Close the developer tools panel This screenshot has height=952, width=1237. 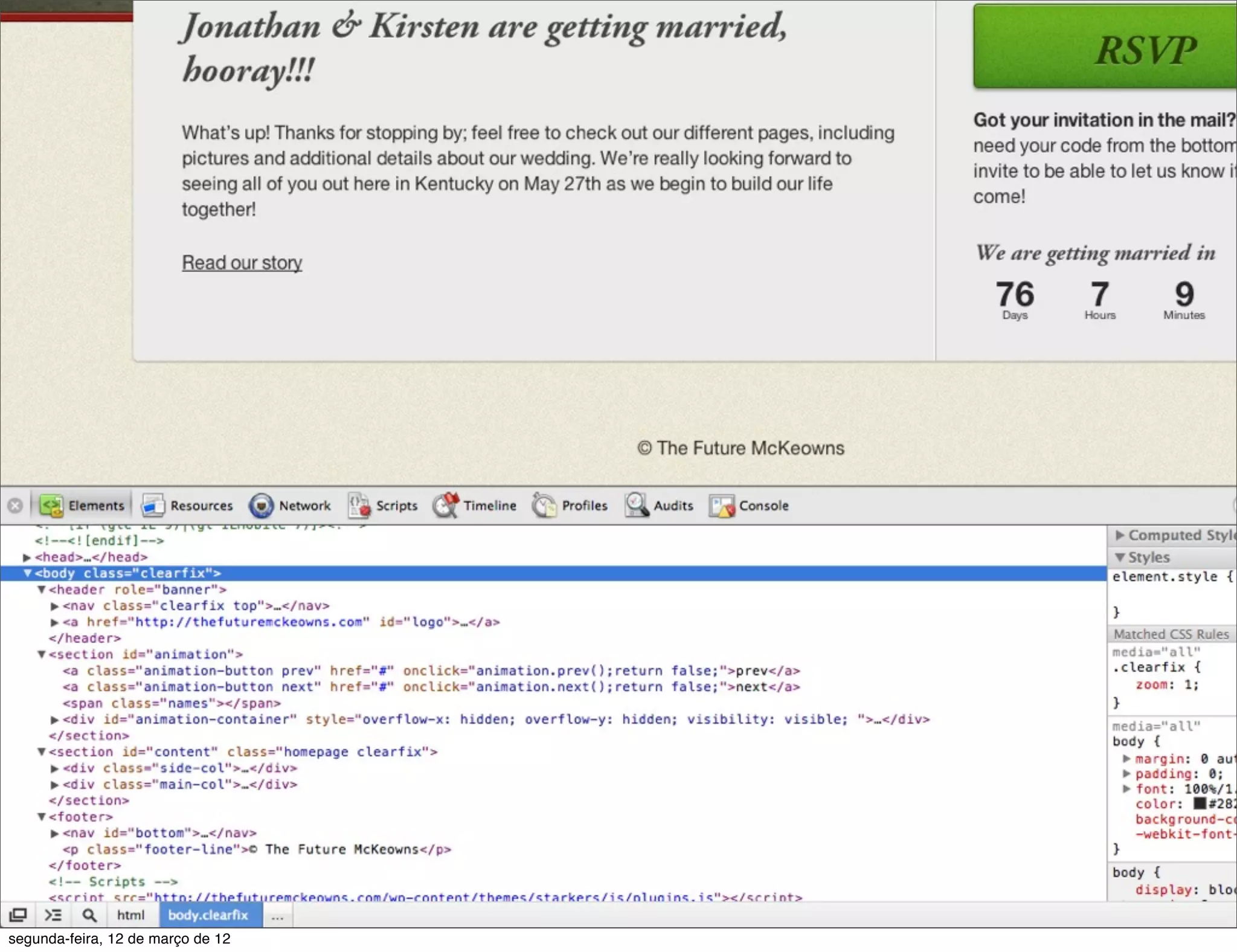(x=16, y=506)
